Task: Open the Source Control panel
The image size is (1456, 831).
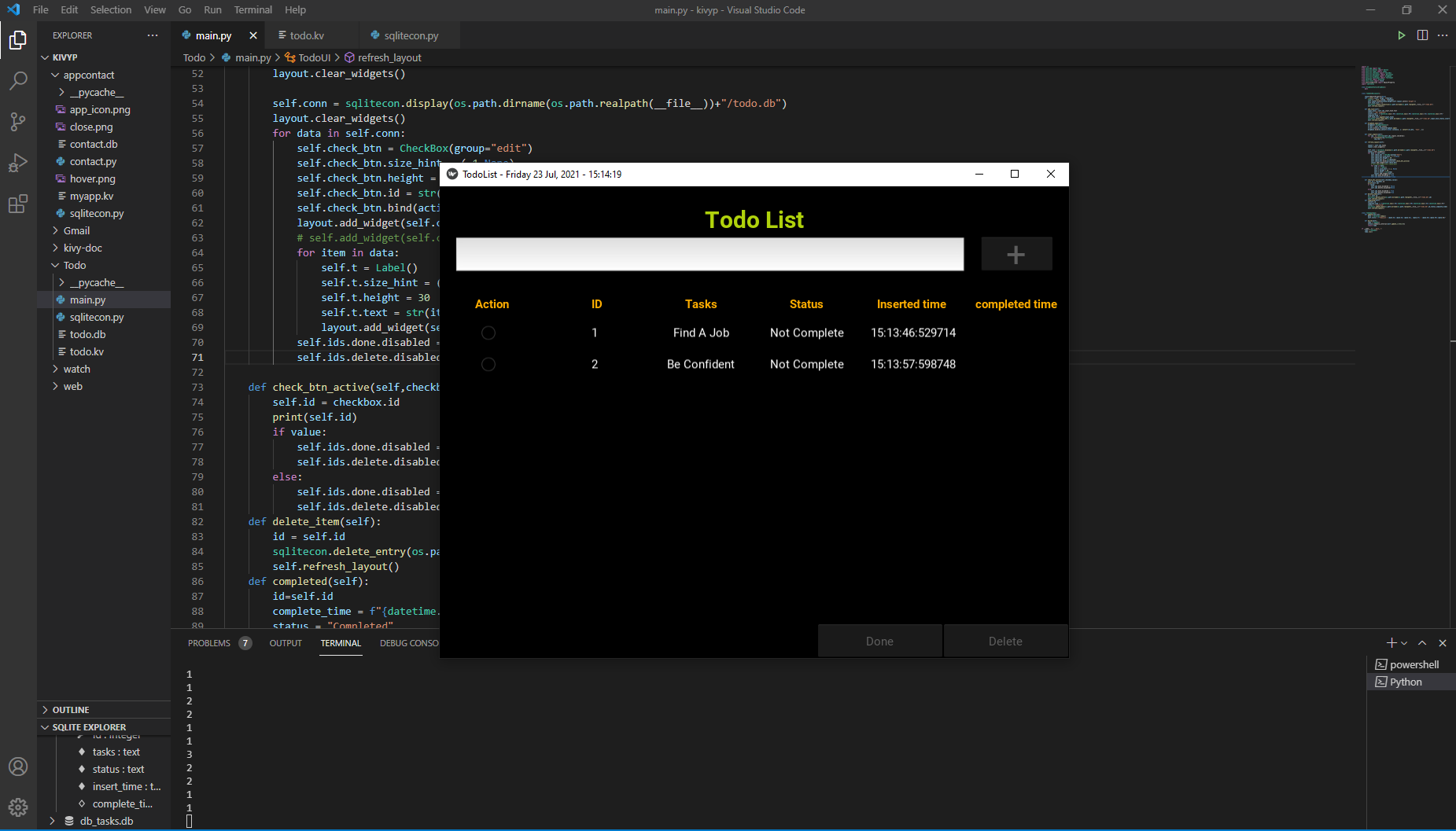Action: point(18,122)
